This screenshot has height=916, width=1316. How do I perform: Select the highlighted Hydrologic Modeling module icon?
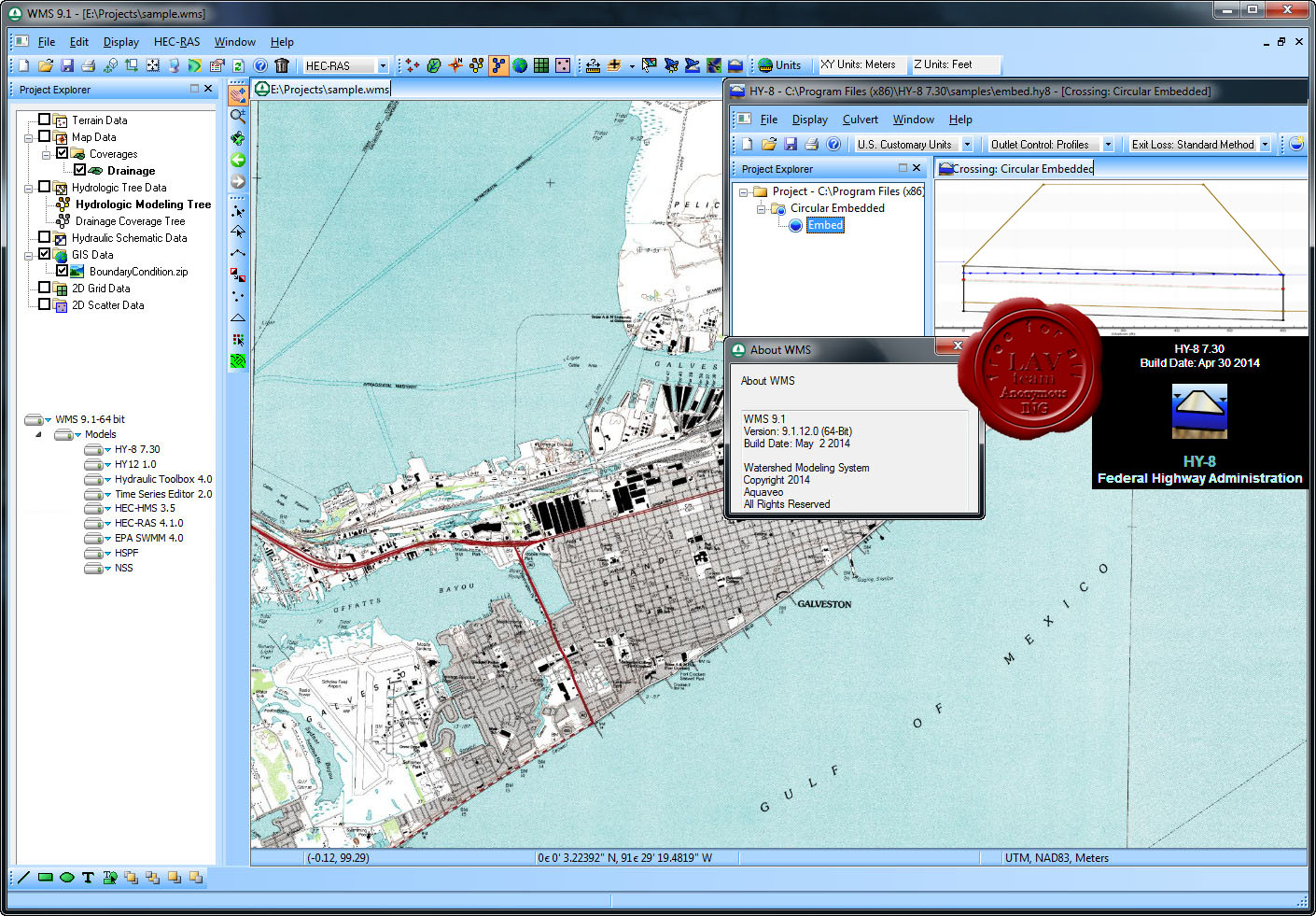498,65
